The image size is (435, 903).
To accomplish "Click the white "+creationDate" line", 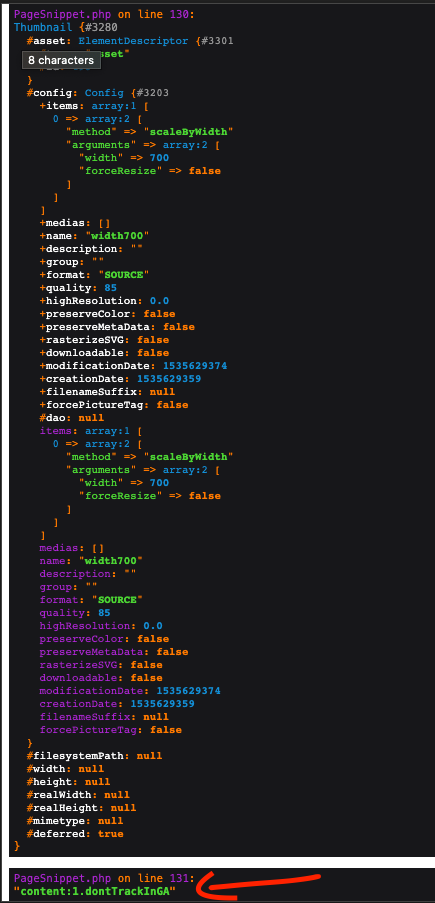I will coord(120,379).
